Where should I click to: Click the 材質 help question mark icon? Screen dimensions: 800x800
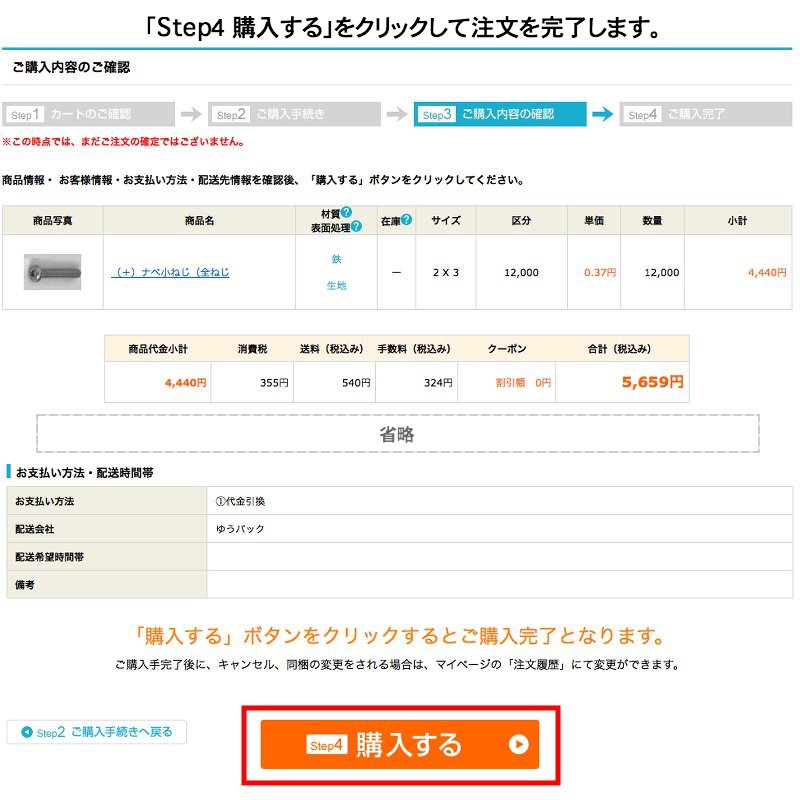tap(346, 212)
